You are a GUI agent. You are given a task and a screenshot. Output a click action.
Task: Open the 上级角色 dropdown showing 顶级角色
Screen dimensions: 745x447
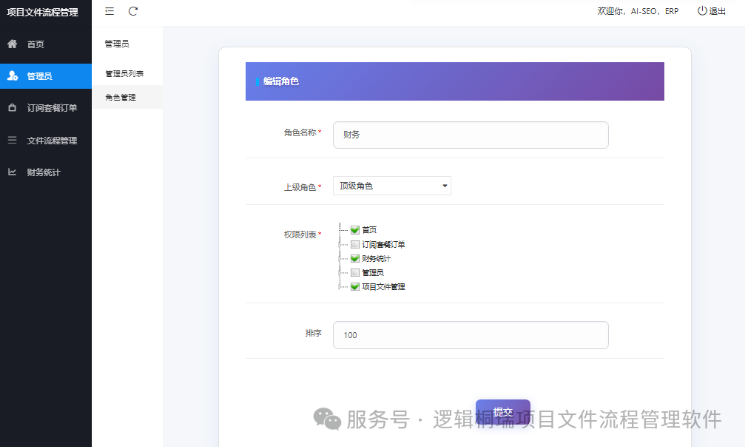[392, 186]
